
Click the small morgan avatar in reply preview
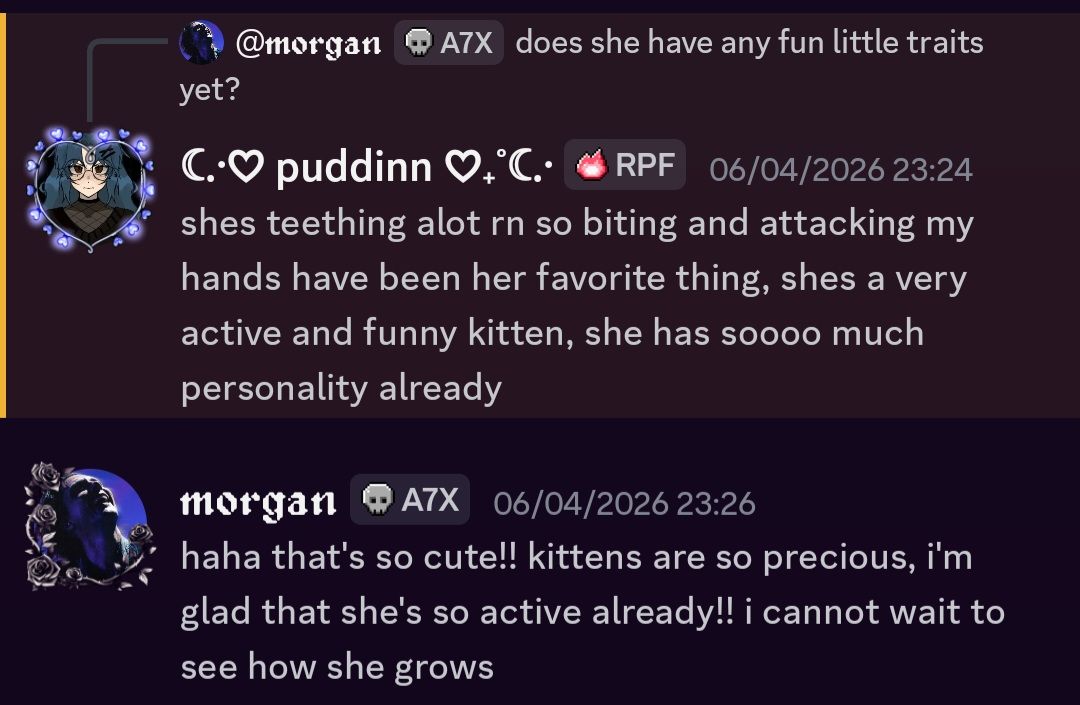click(201, 42)
